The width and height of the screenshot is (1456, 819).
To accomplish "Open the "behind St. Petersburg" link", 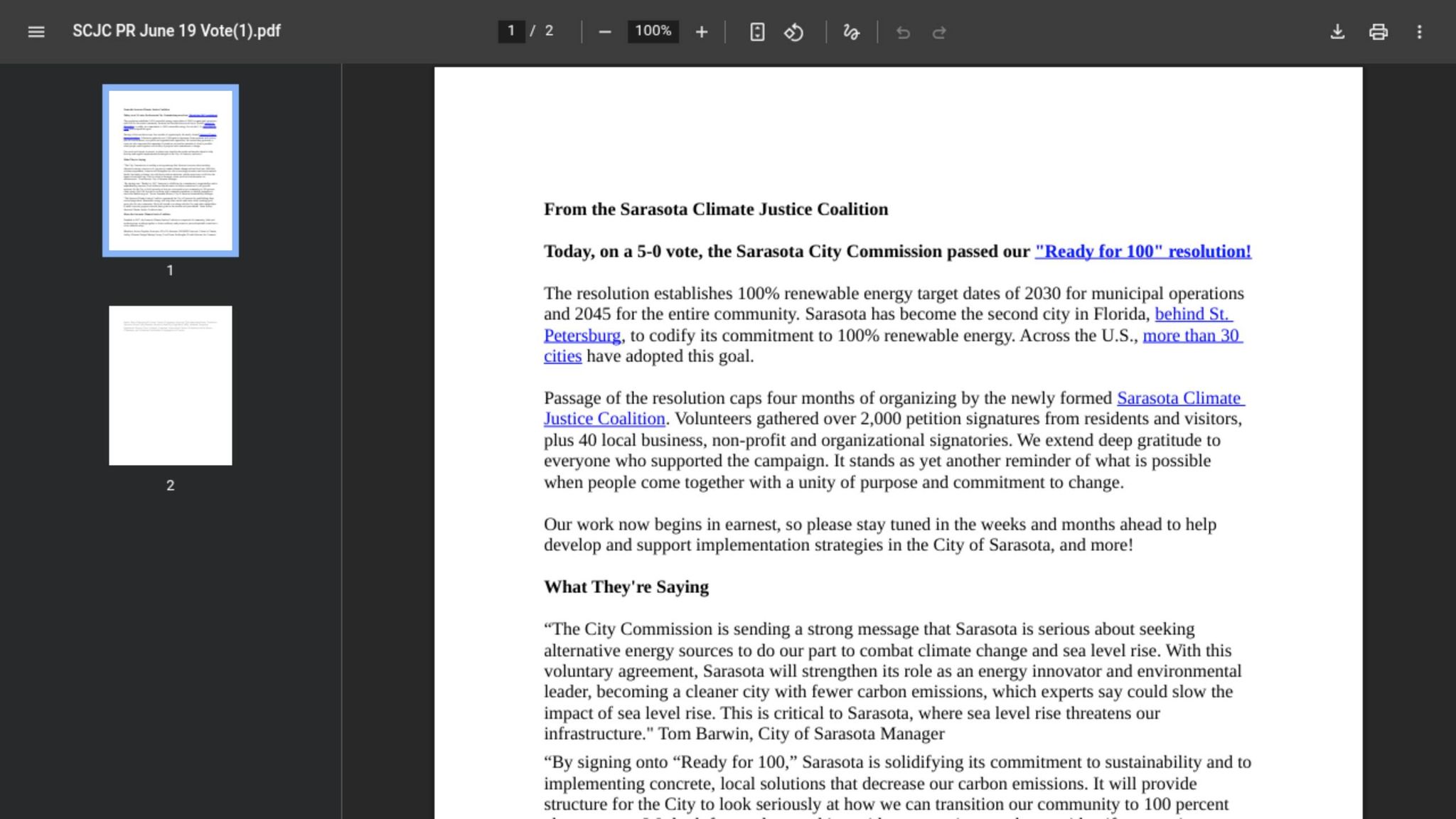I will pos(1192,314).
